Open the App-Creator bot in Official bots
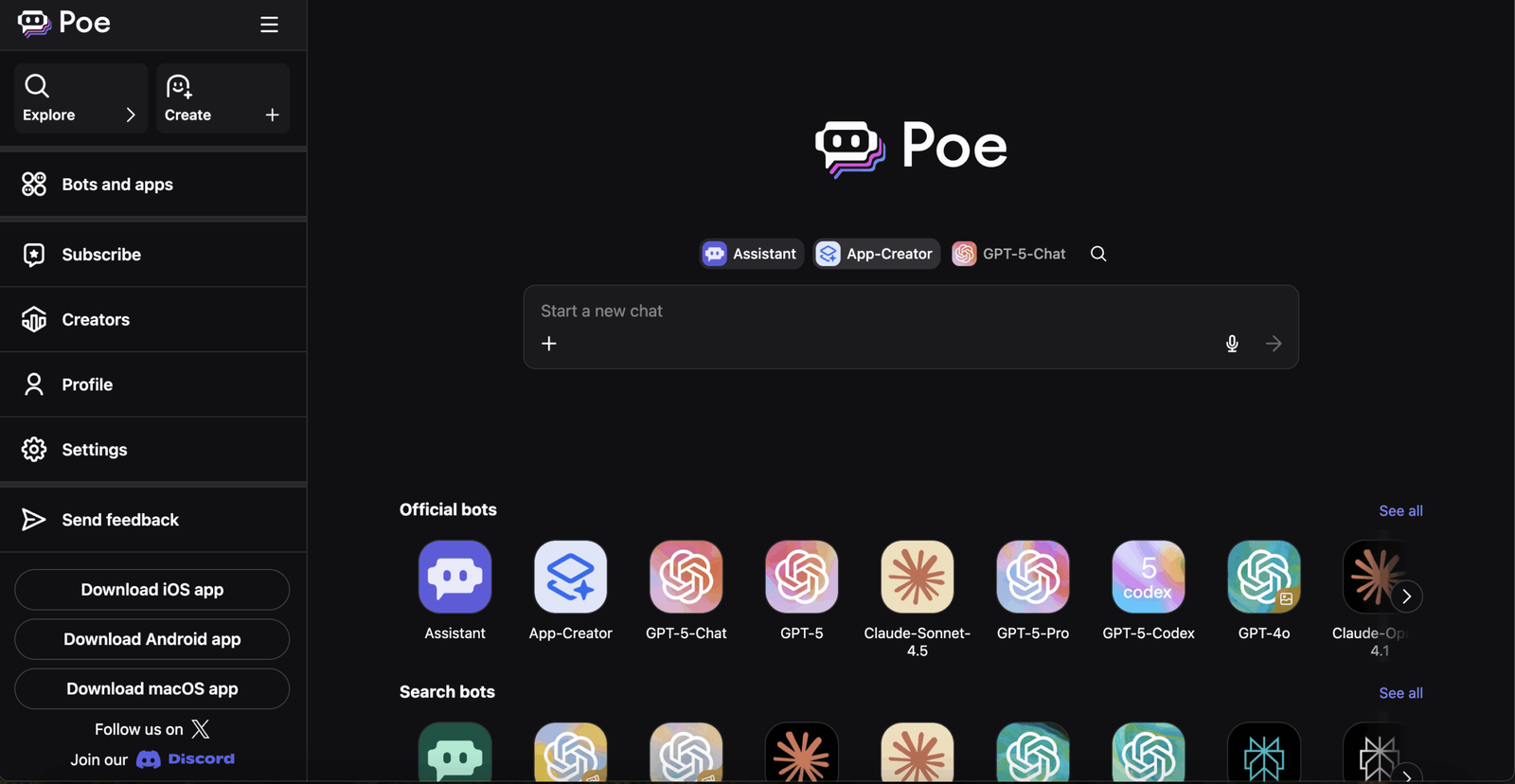1515x784 pixels. tap(571, 591)
